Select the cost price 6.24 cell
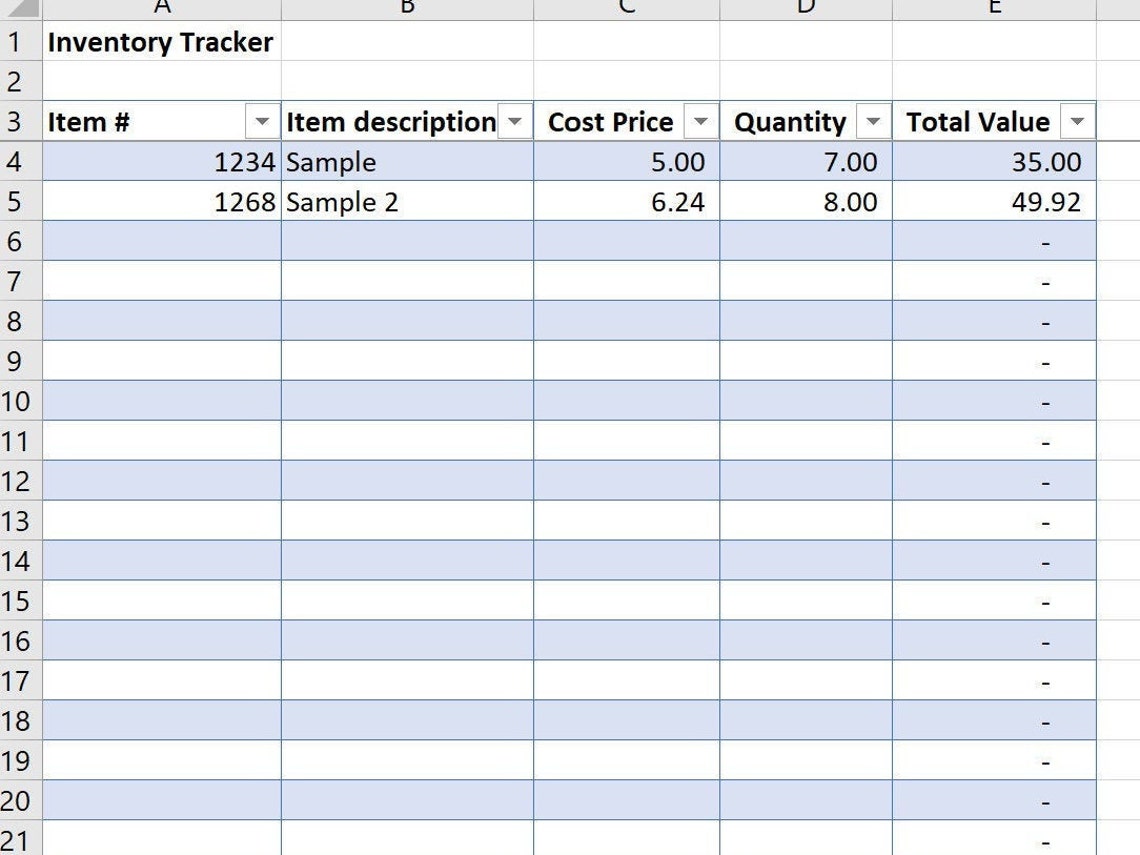 click(625, 201)
